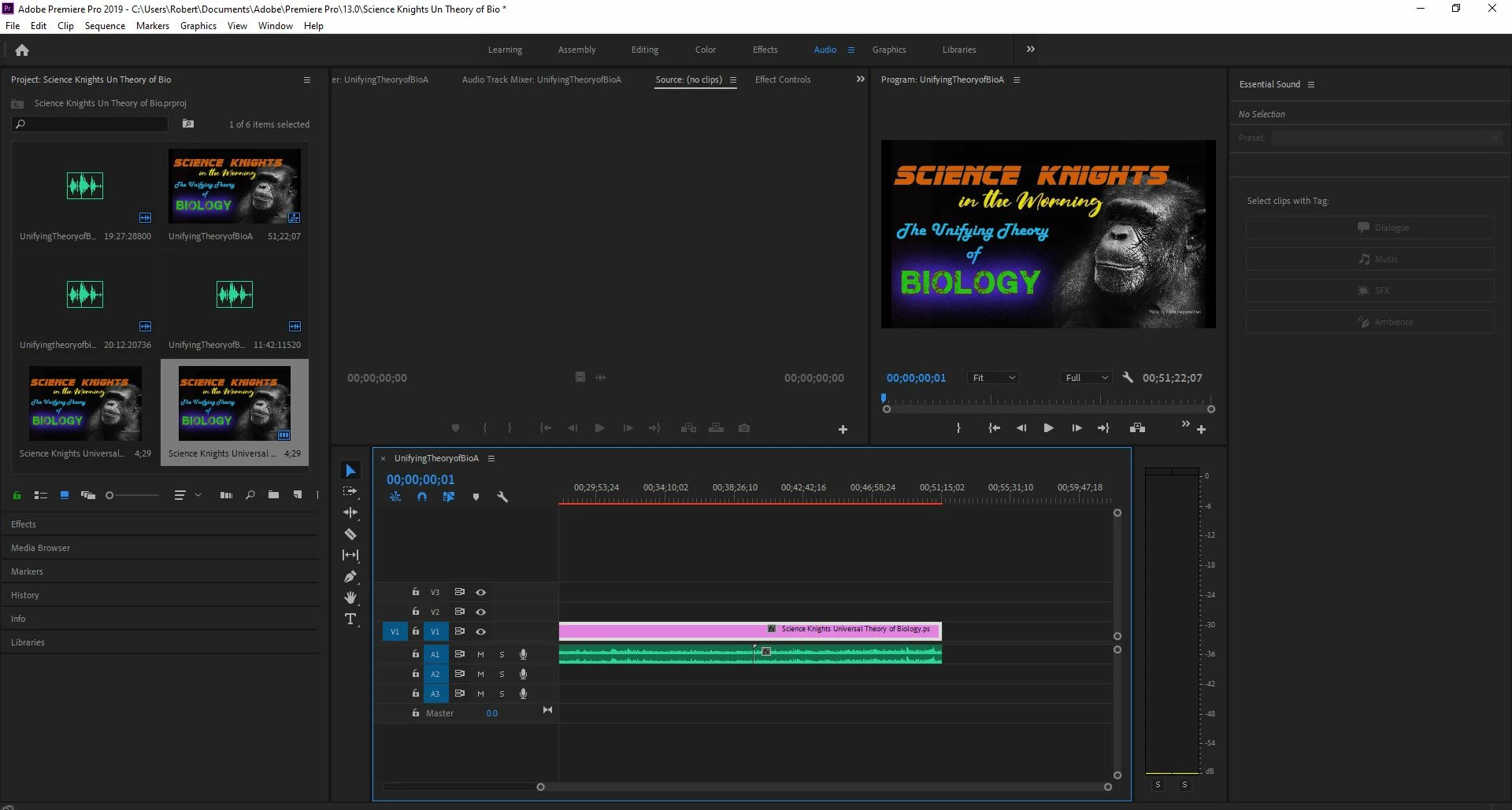Open the Project panel hamburger menu
This screenshot has width=1512, height=810.
(307, 80)
